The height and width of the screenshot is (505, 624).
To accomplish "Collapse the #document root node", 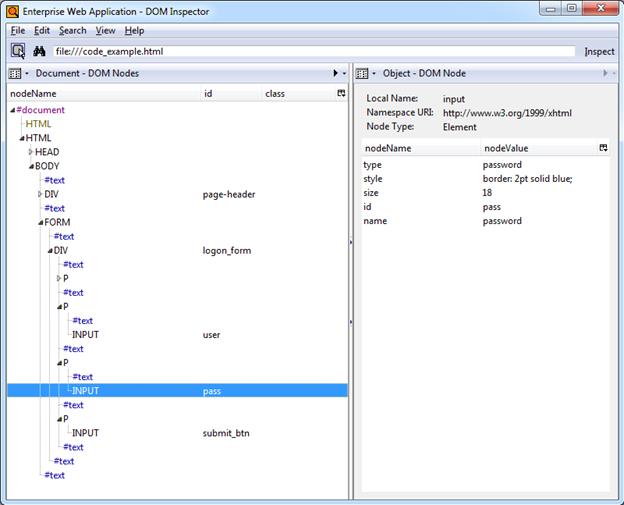I will click(13, 110).
